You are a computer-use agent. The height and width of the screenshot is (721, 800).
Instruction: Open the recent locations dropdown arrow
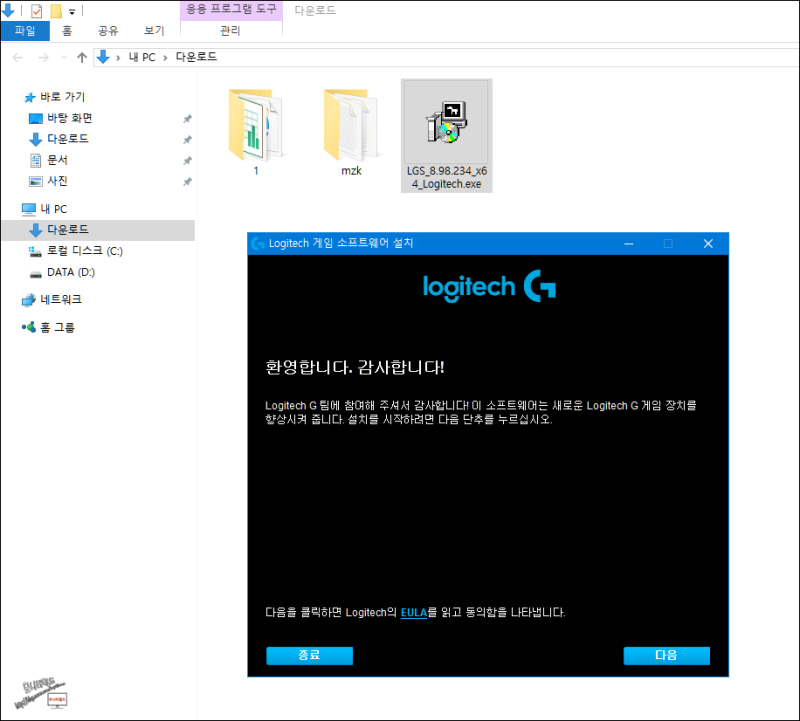tap(64, 58)
